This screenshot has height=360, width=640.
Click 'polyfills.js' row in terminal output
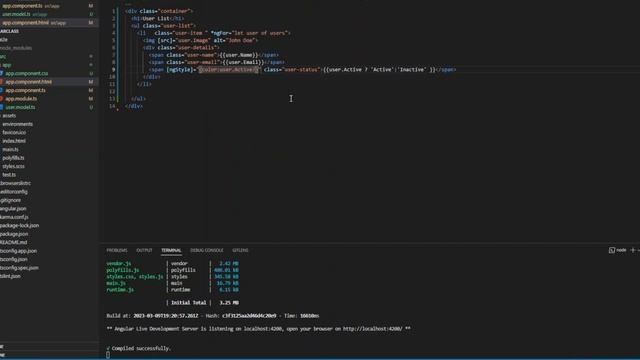[x=173, y=270]
